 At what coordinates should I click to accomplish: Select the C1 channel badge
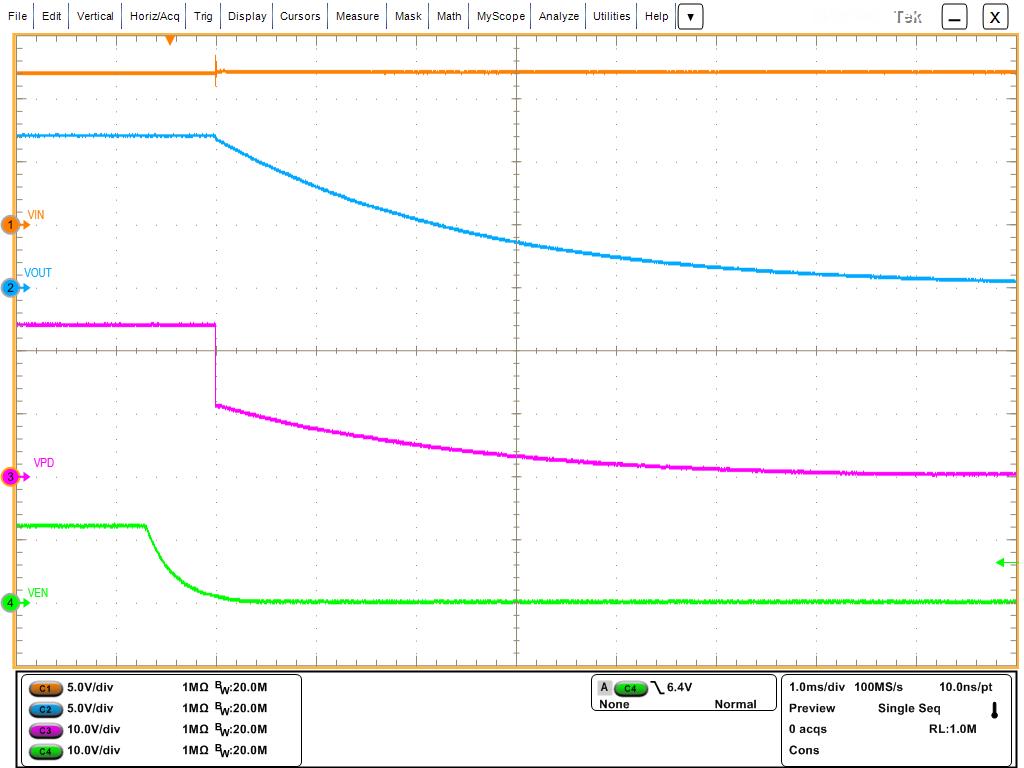tap(46, 688)
